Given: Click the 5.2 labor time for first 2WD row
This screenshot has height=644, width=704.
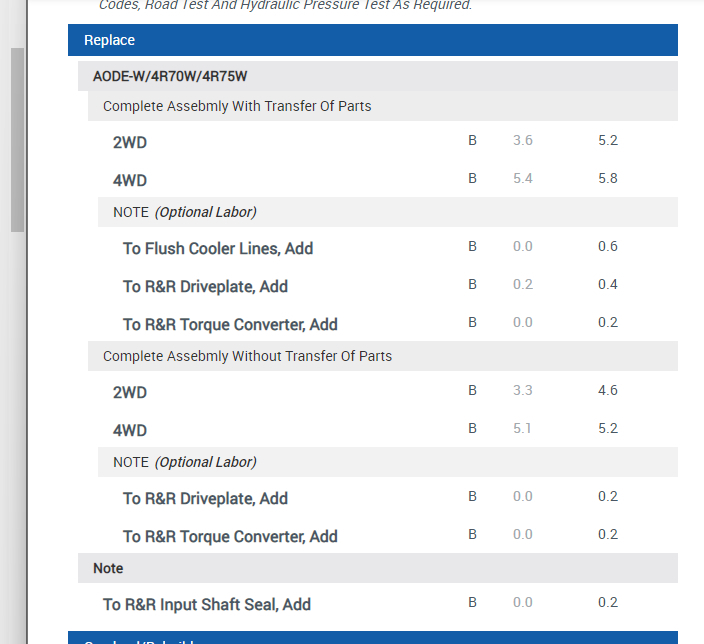Looking at the screenshot, I should point(608,141).
